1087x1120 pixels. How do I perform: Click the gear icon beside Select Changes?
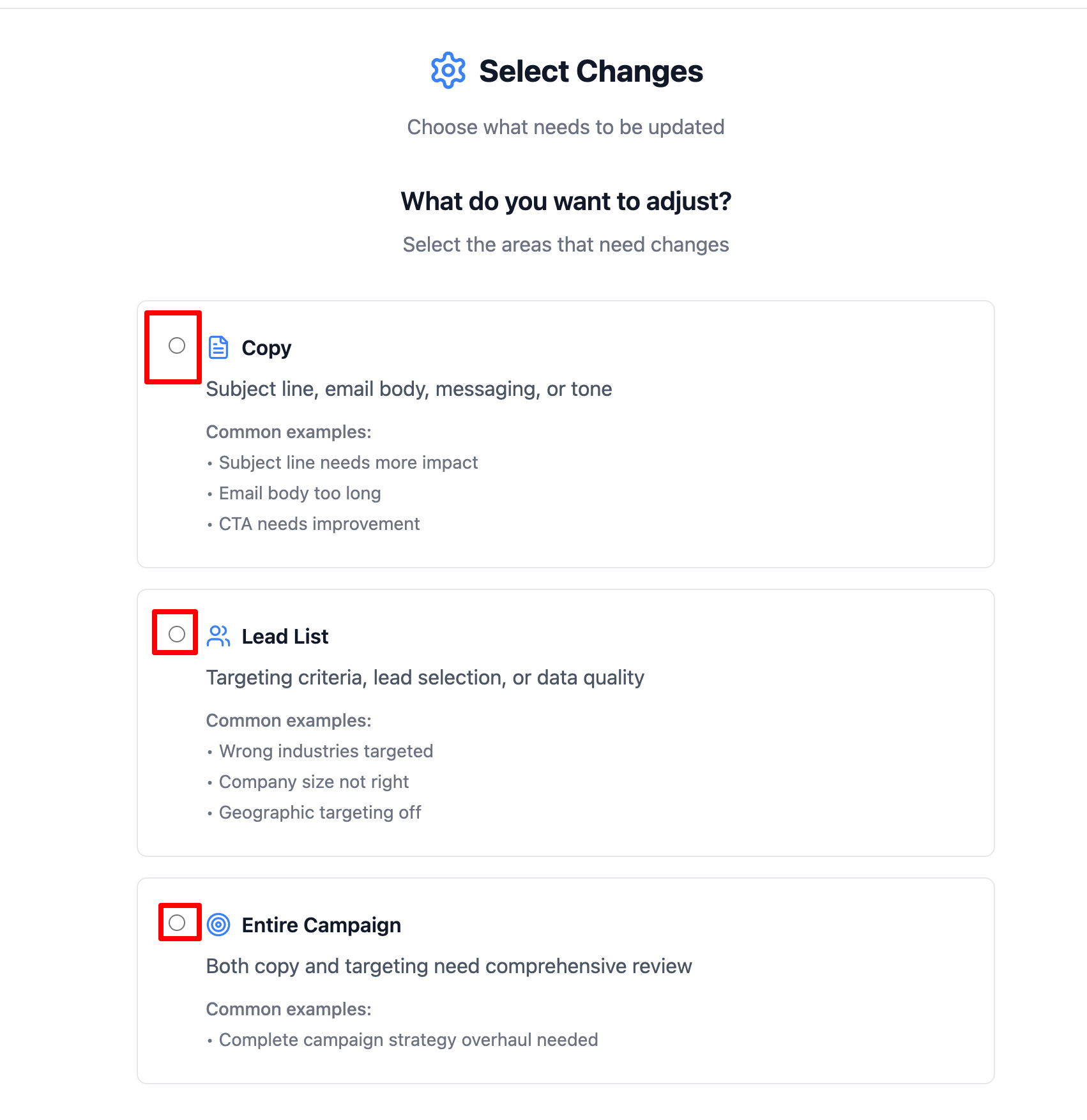point(448,70)
